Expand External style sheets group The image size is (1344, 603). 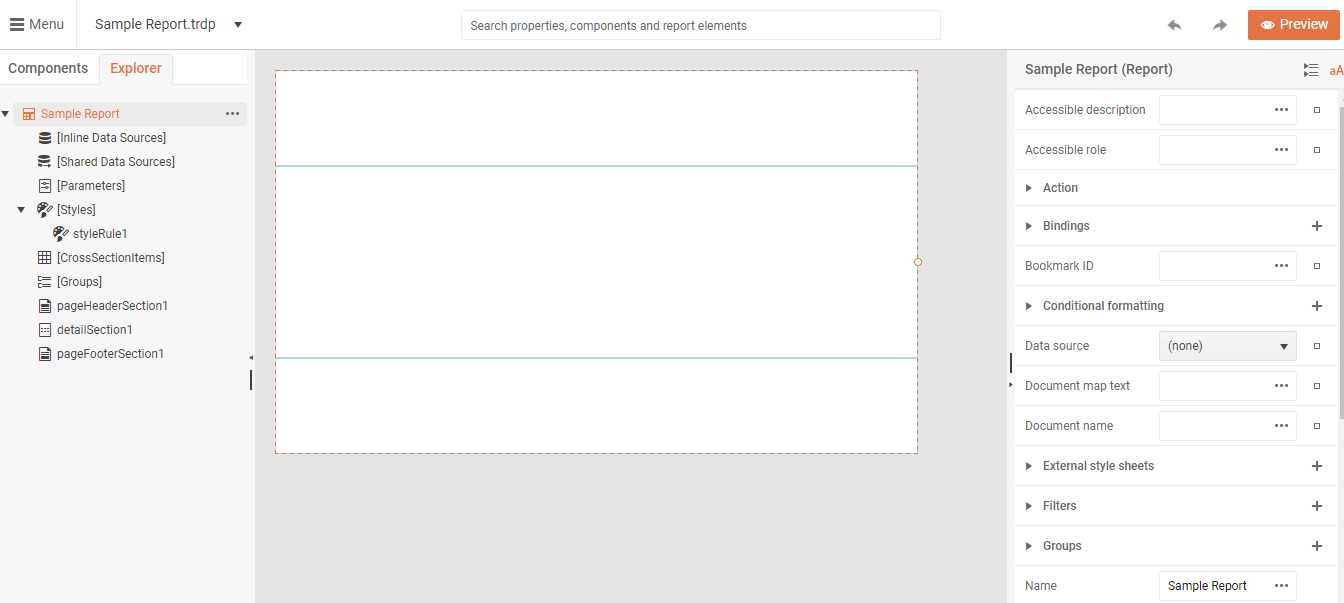(1029, 466)
